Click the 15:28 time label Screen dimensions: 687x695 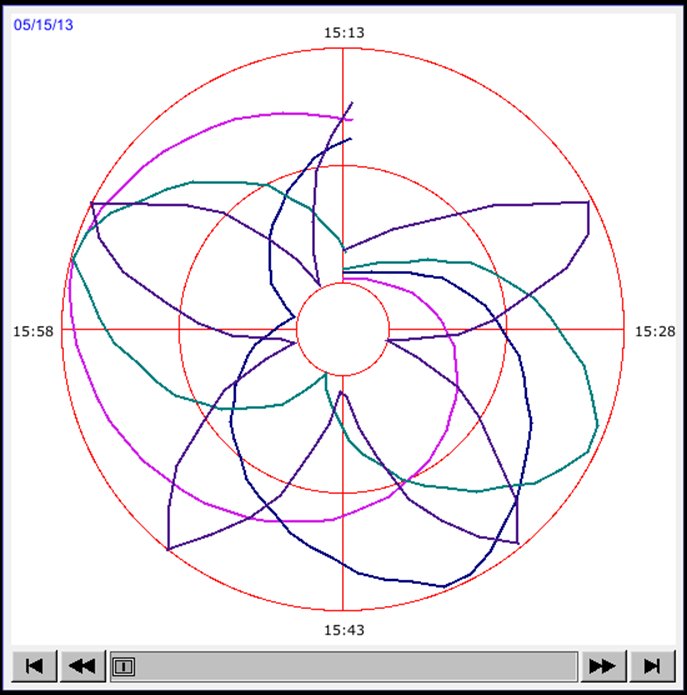[655, 331]
